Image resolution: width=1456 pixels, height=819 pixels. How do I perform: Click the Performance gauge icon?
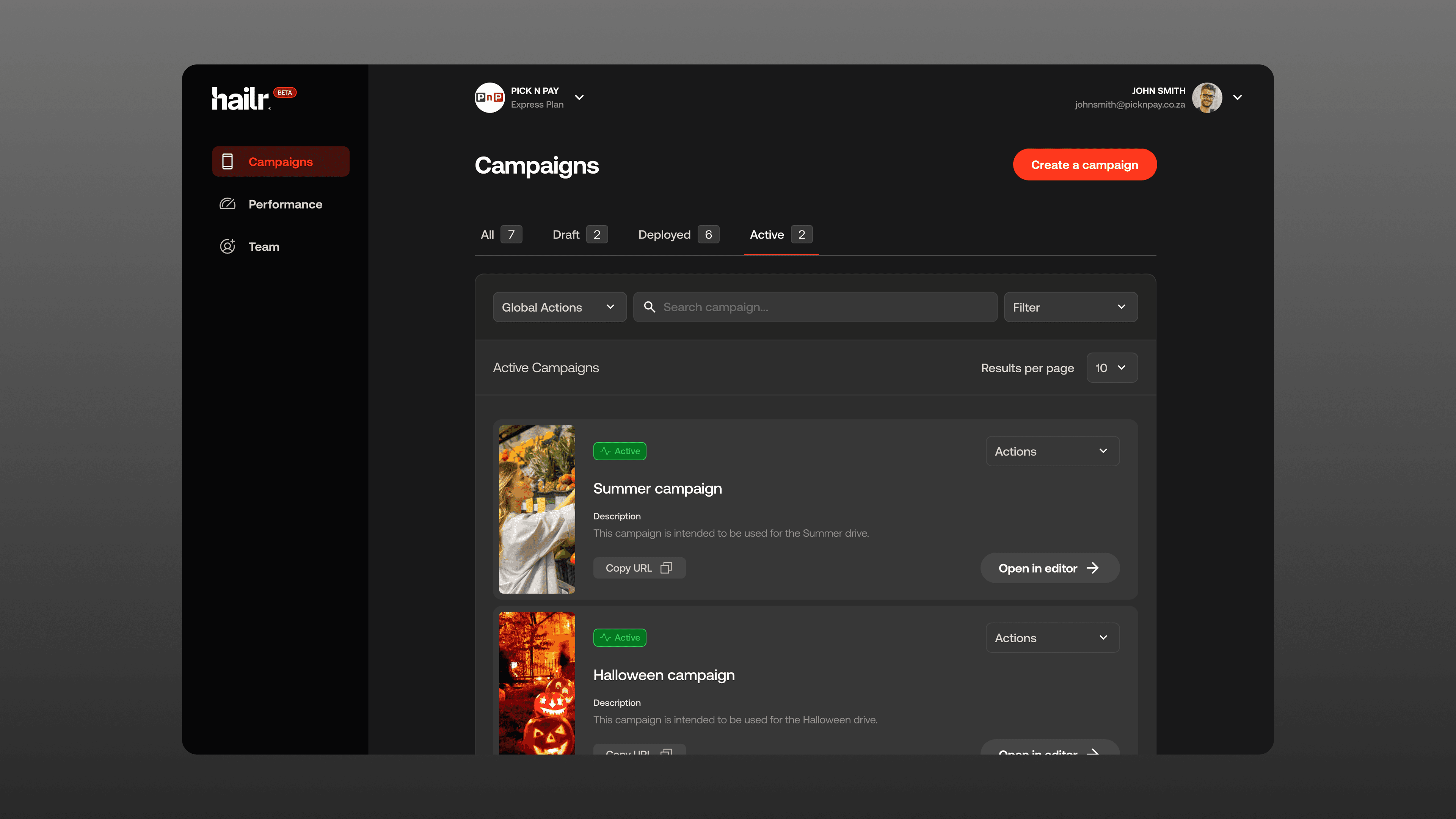click(x=227, y=204)
